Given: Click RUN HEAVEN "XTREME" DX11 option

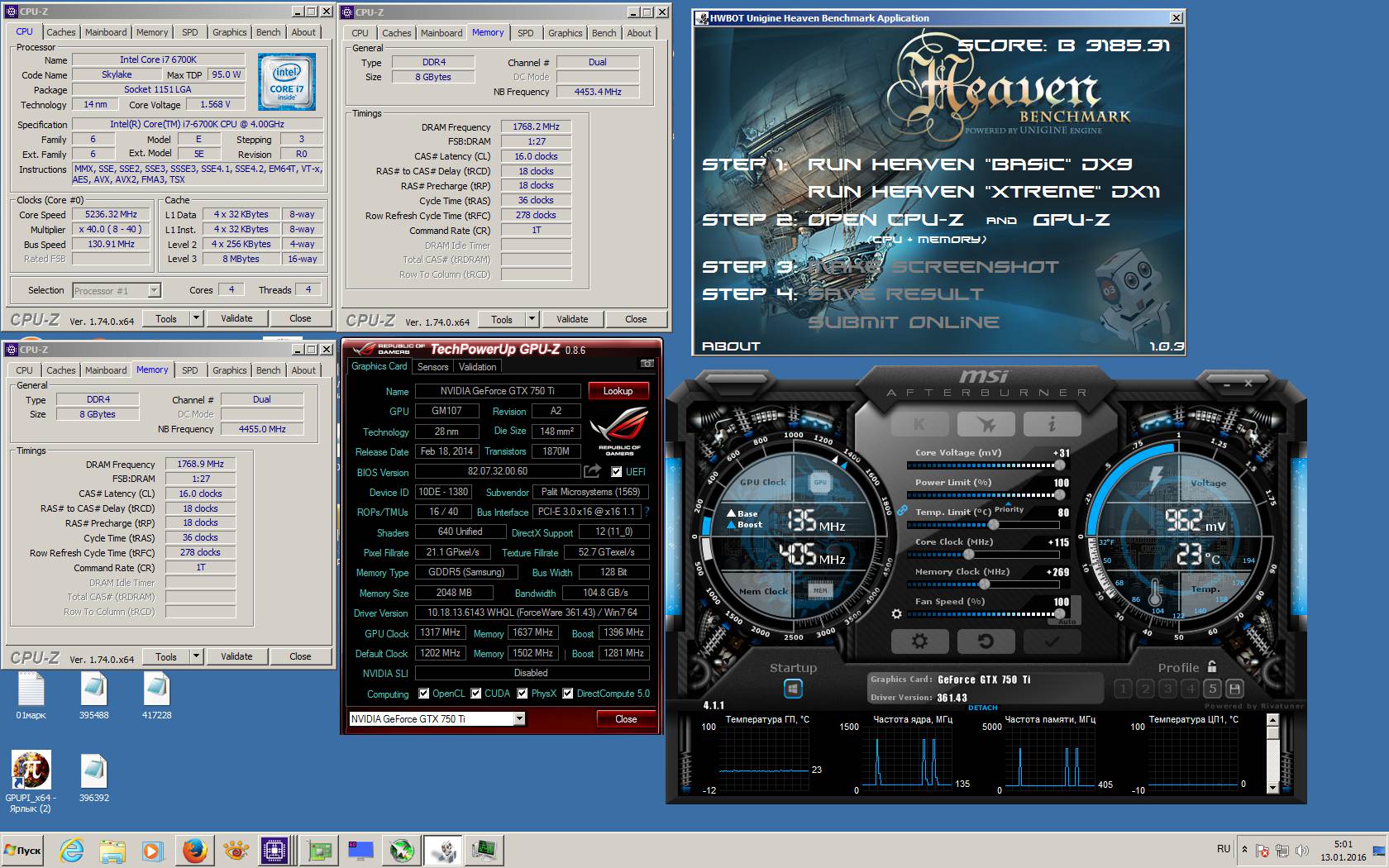Looking at the screenshot, I should click(x=984, y=192).
